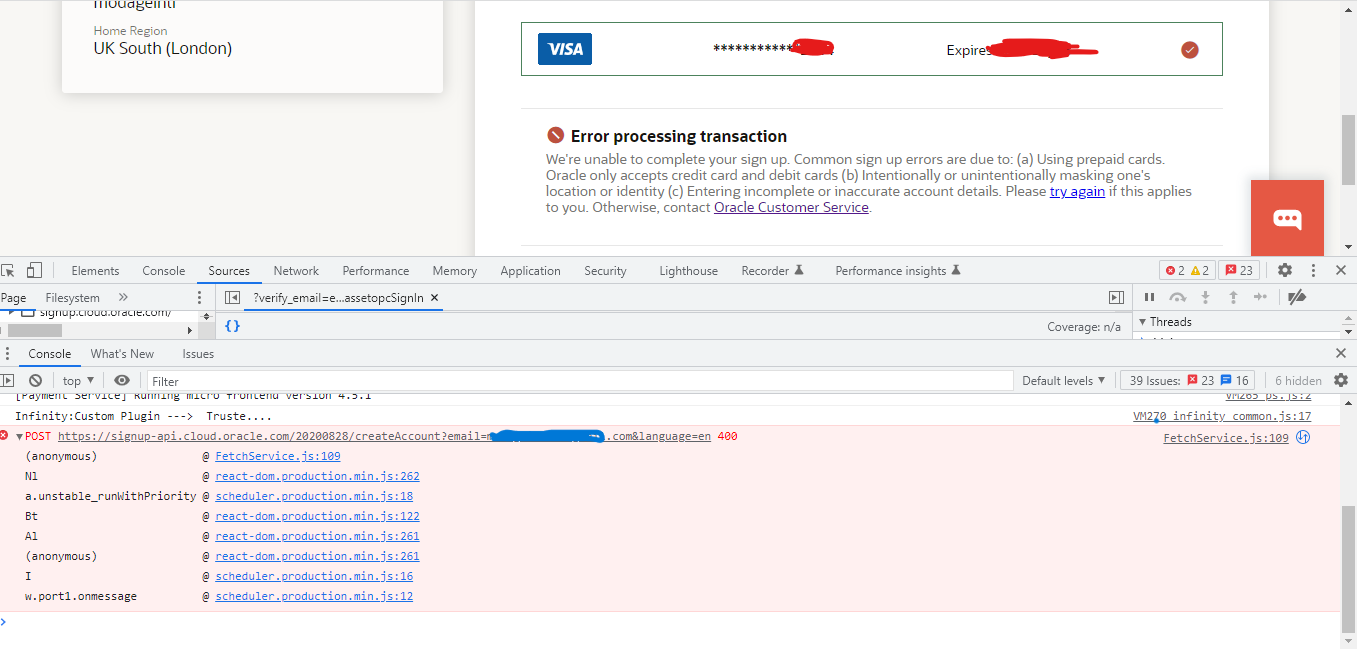
Task: Click the Step out debugger icon
Action: click(x=1233, y=297)
